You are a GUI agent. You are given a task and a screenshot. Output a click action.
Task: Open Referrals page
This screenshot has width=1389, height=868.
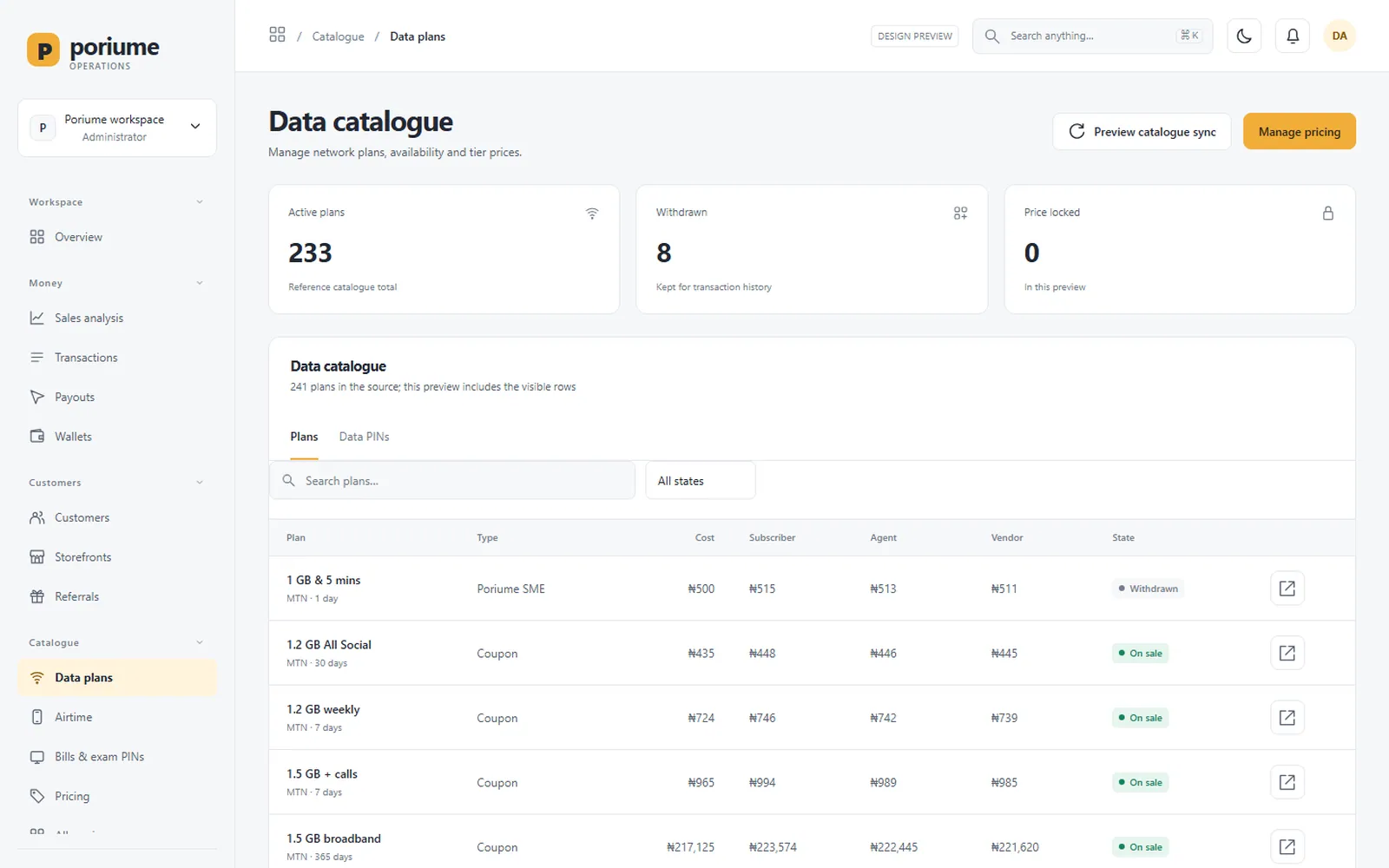click(x=117, y=596)
